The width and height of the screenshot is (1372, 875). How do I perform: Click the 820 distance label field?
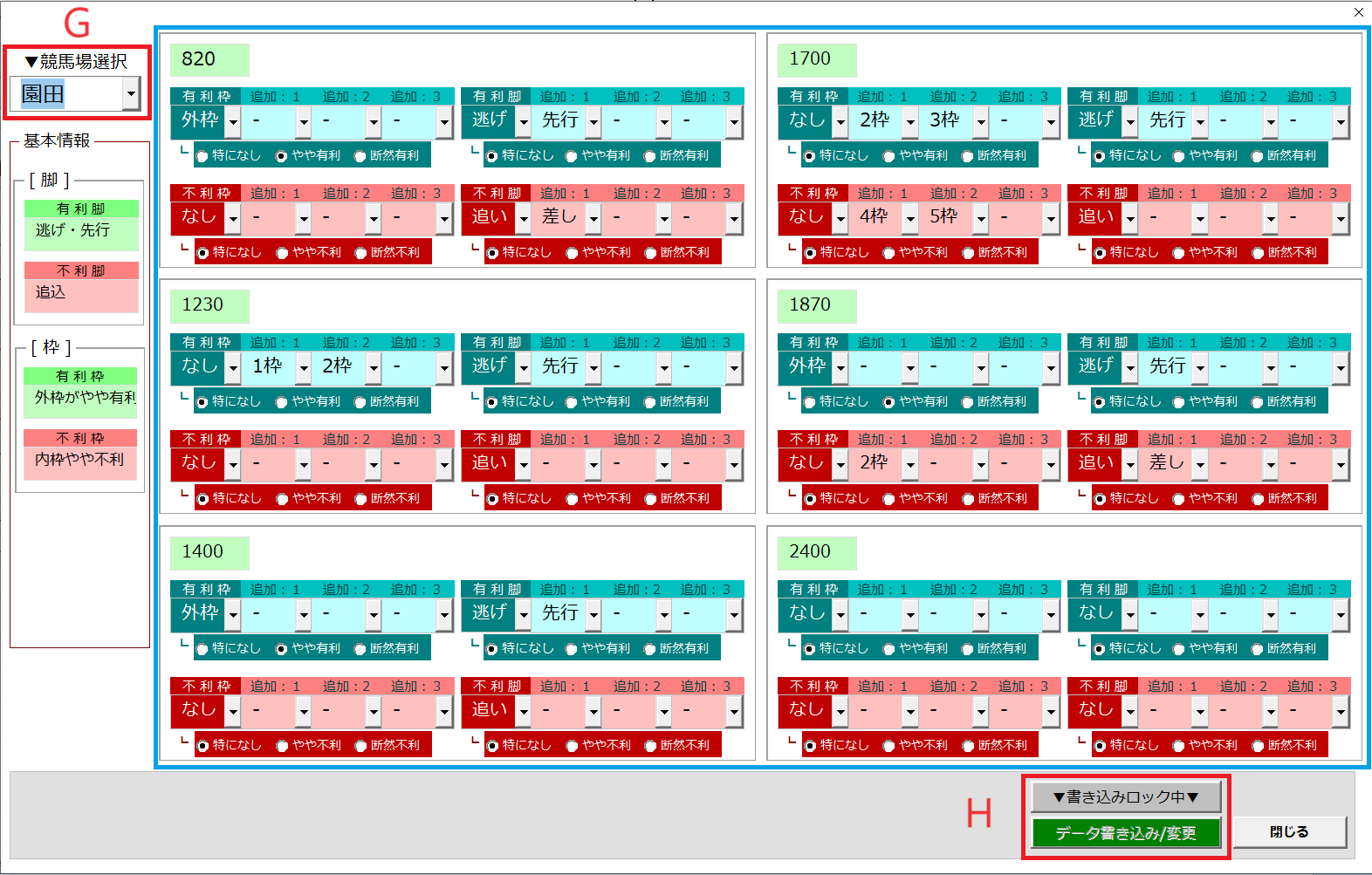pyautogui.click(x=209, y=59)
